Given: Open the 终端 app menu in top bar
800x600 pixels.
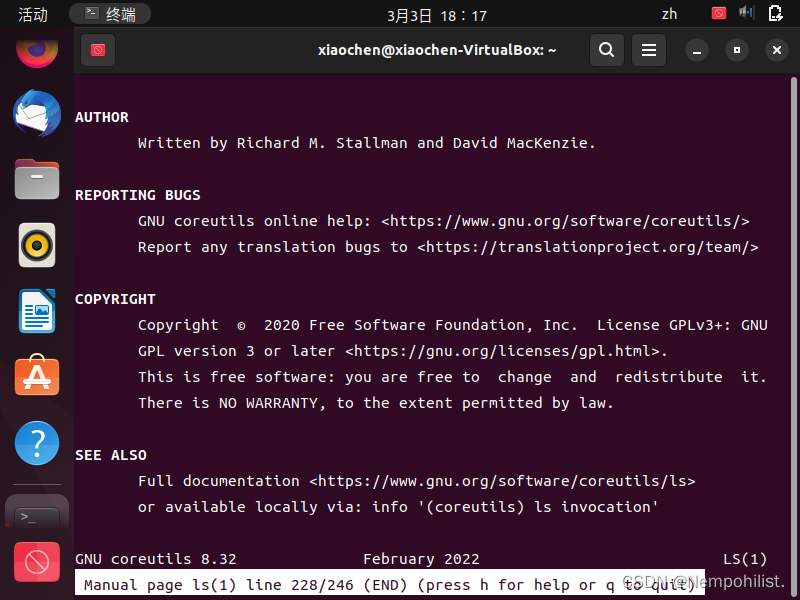Looking at the screenshot, I should (x=110, y=14).
